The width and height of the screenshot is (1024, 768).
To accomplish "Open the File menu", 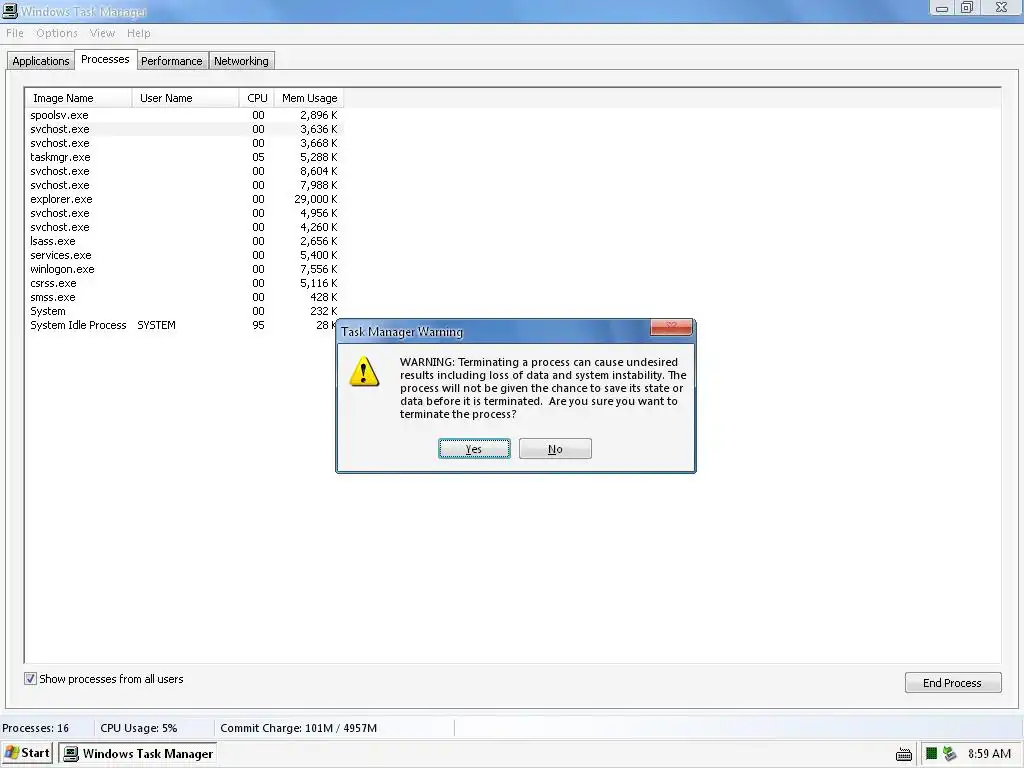I will click(x=14, y=33).
